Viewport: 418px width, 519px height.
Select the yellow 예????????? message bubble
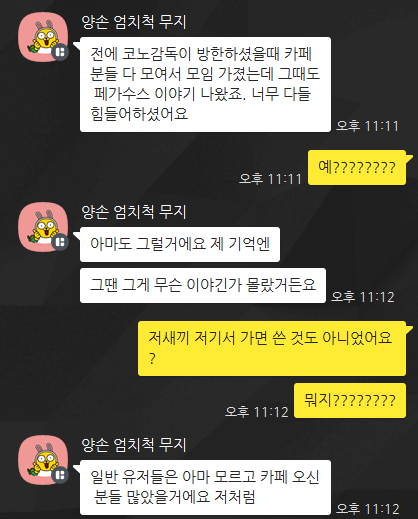click(x=357, y=168)
